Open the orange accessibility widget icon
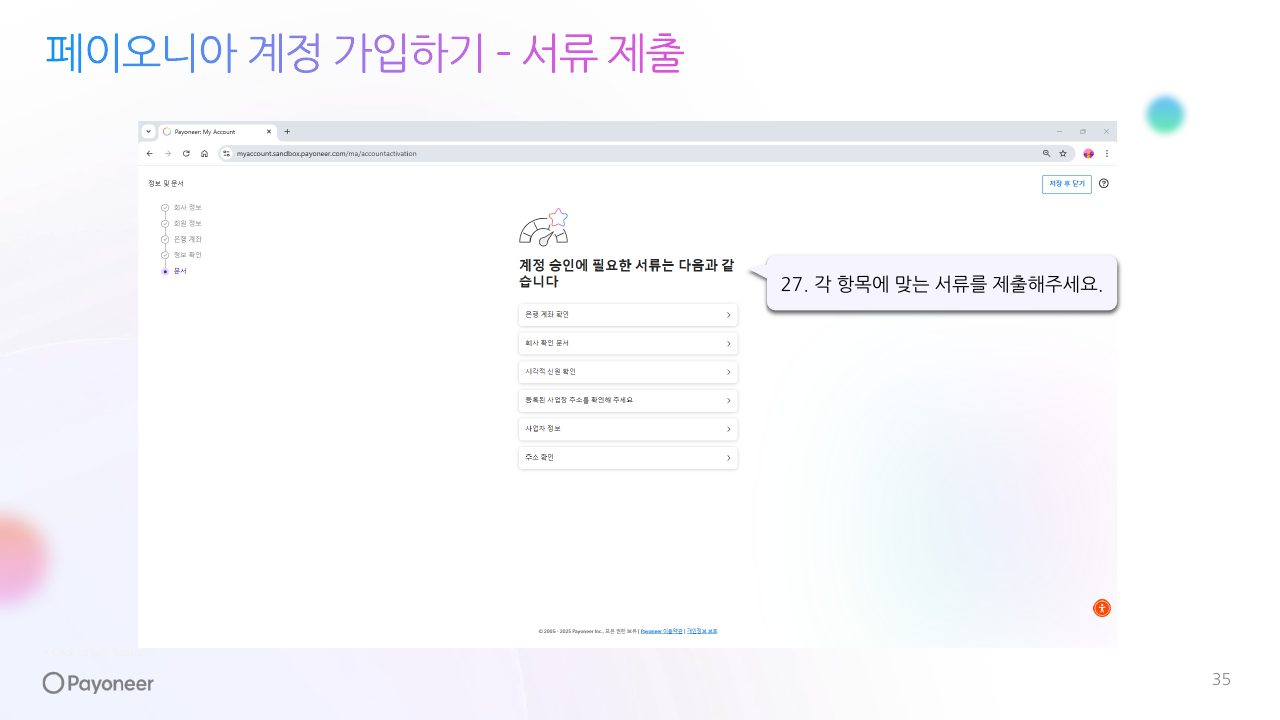 tap(1101, 608)
